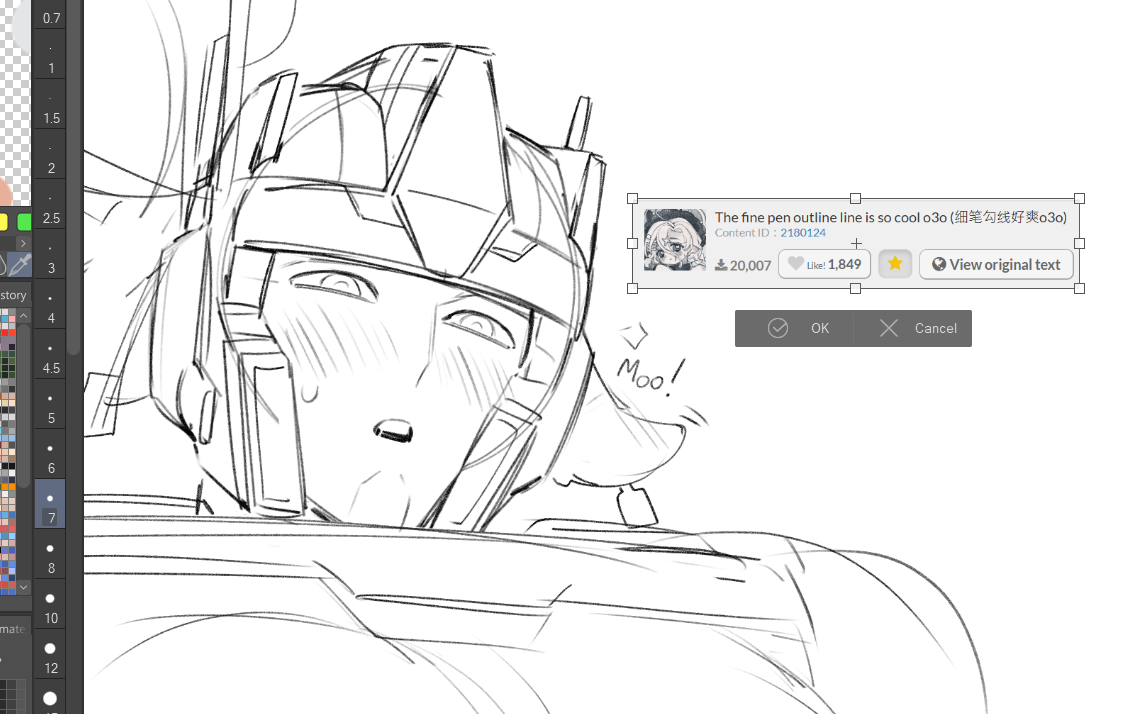
Task: Click the download count icon
Action: 721,265
